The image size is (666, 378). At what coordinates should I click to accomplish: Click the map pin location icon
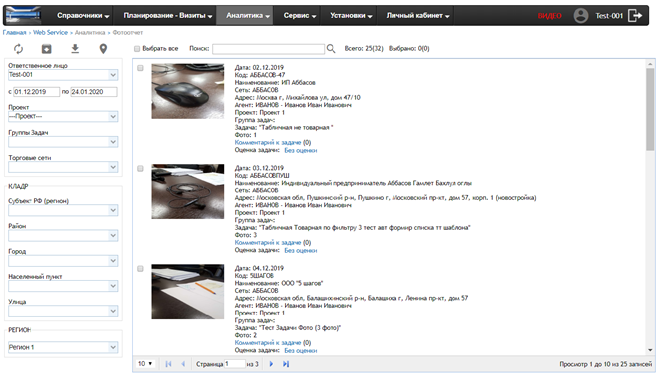coord(103,49)
